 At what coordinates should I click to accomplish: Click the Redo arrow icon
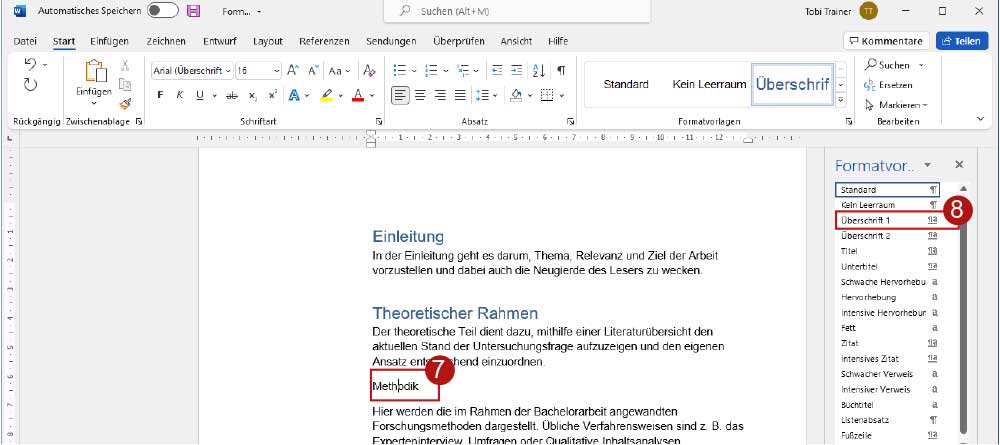click(30, 86)
